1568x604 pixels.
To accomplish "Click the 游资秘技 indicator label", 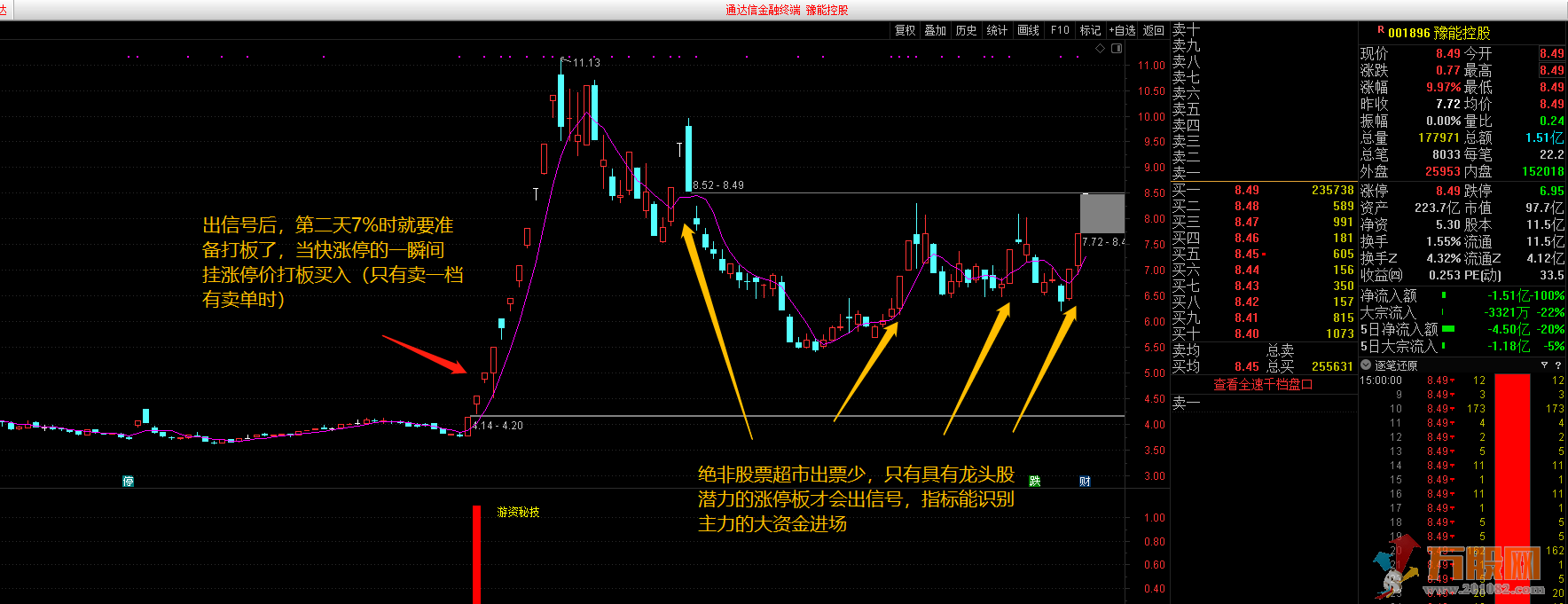I will pyautogui.click(x=518, y=512).
